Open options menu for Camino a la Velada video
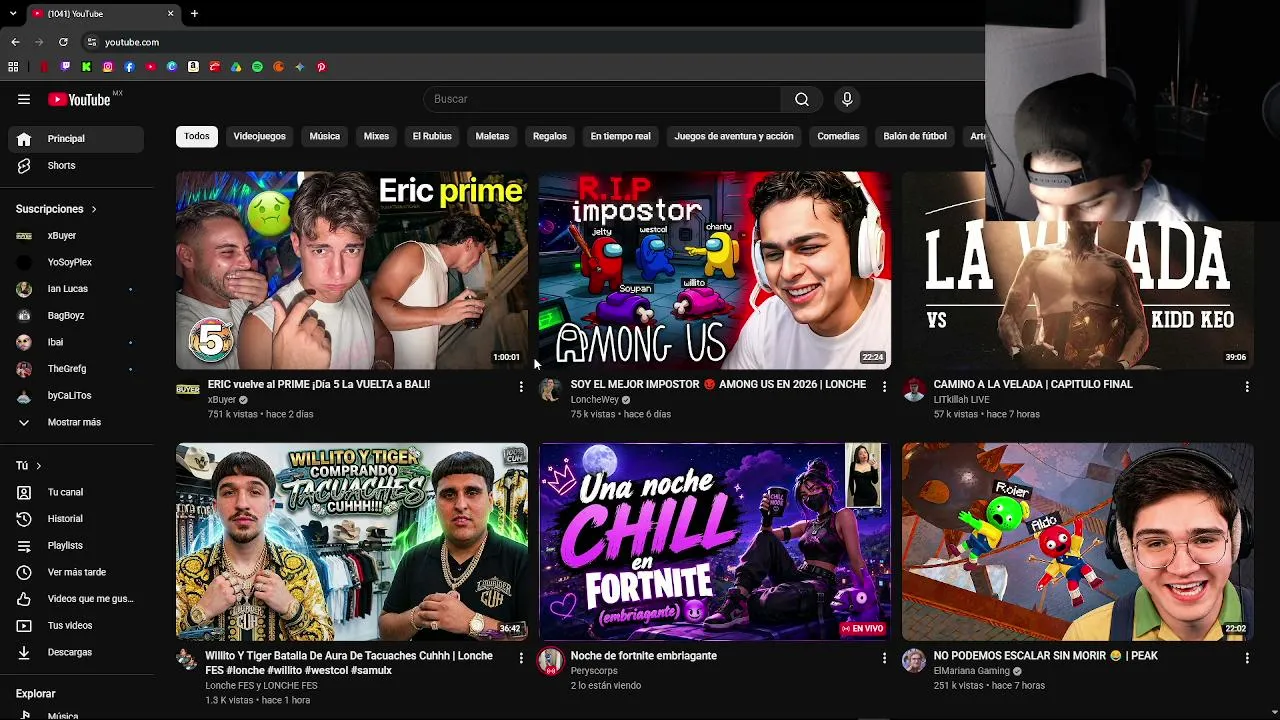This screenshot has height=720, width=1280. [1247, 386]
